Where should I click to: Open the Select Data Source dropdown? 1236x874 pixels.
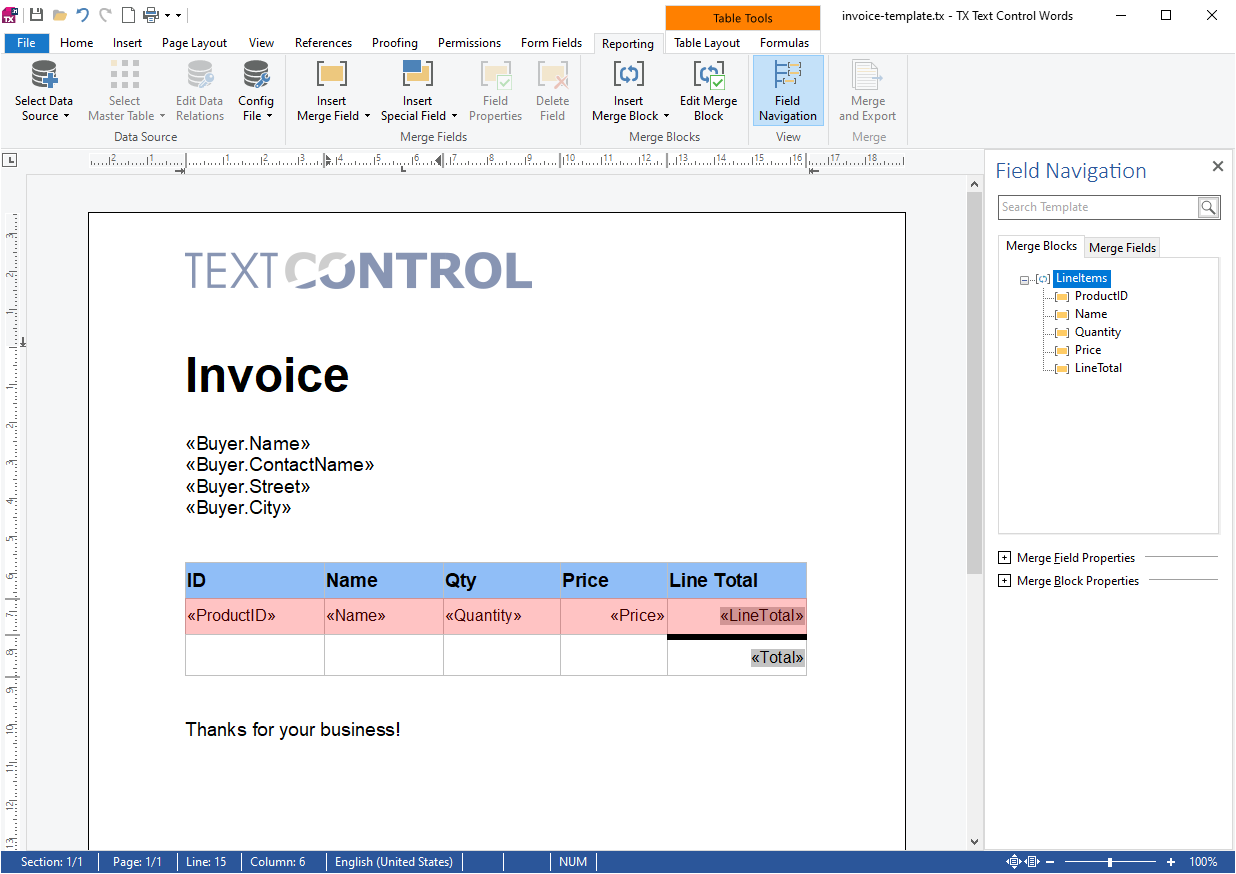click(x=44, y=91)
